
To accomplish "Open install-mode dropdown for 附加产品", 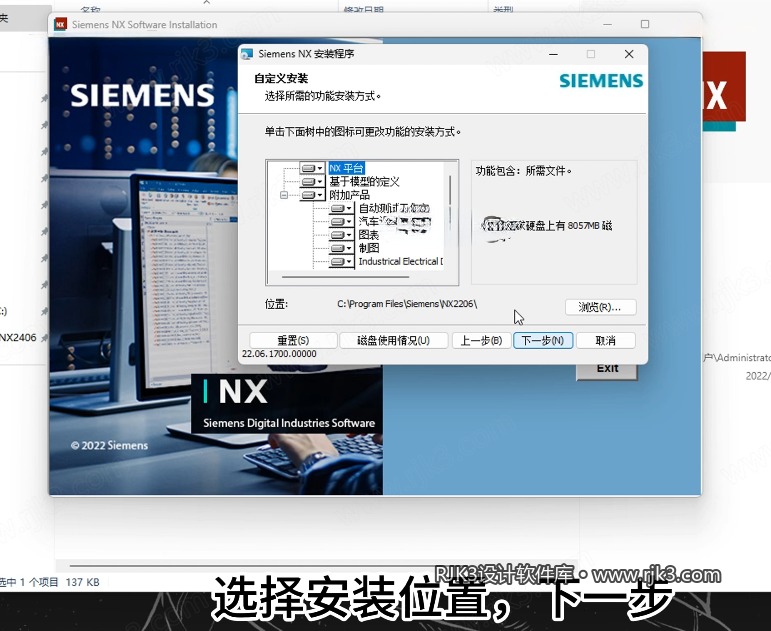I will pyautogui.click(x=312, y=195).
